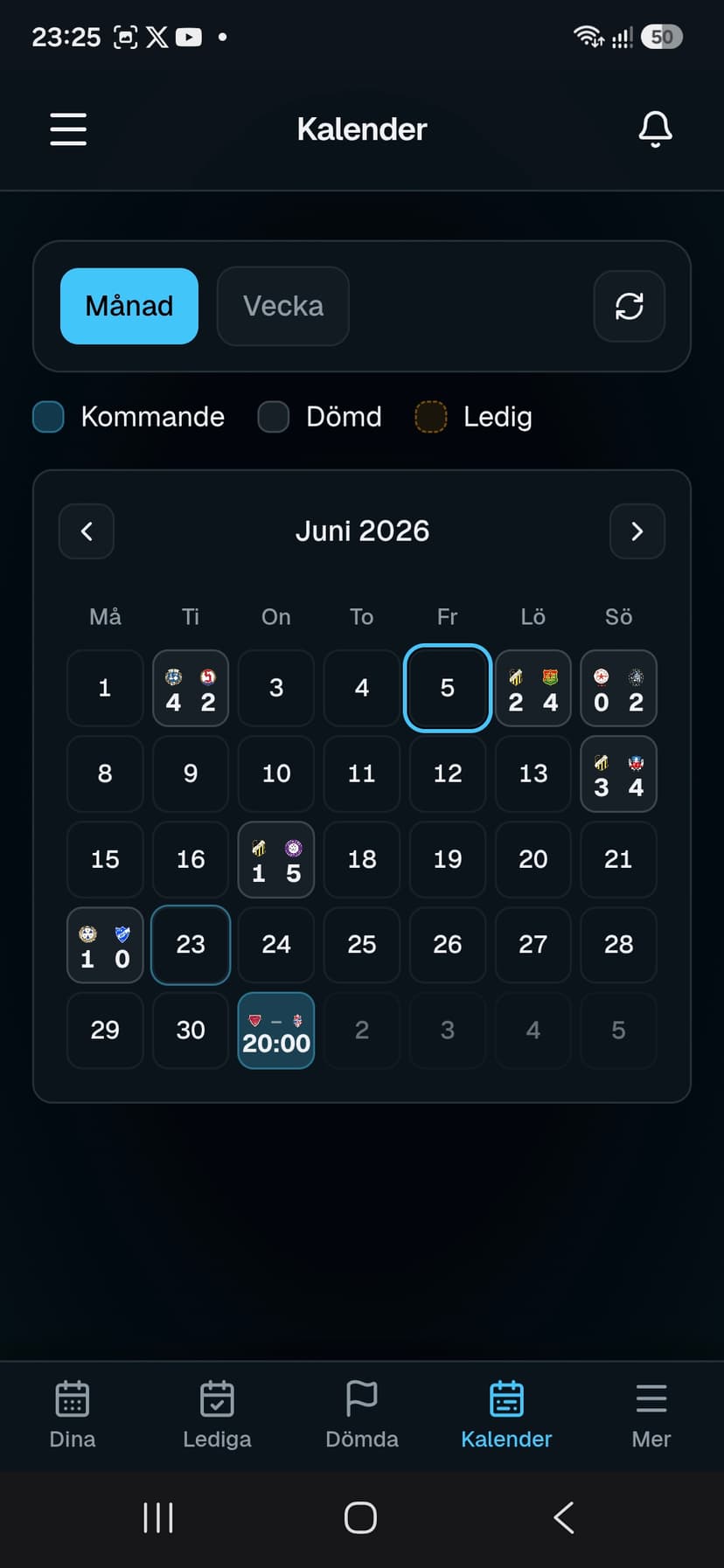Image resolution: width=724 pixels, height=1568 pixels.
Task: Open June 2 match with score 4-2
Action: click(x=191, y=688)
